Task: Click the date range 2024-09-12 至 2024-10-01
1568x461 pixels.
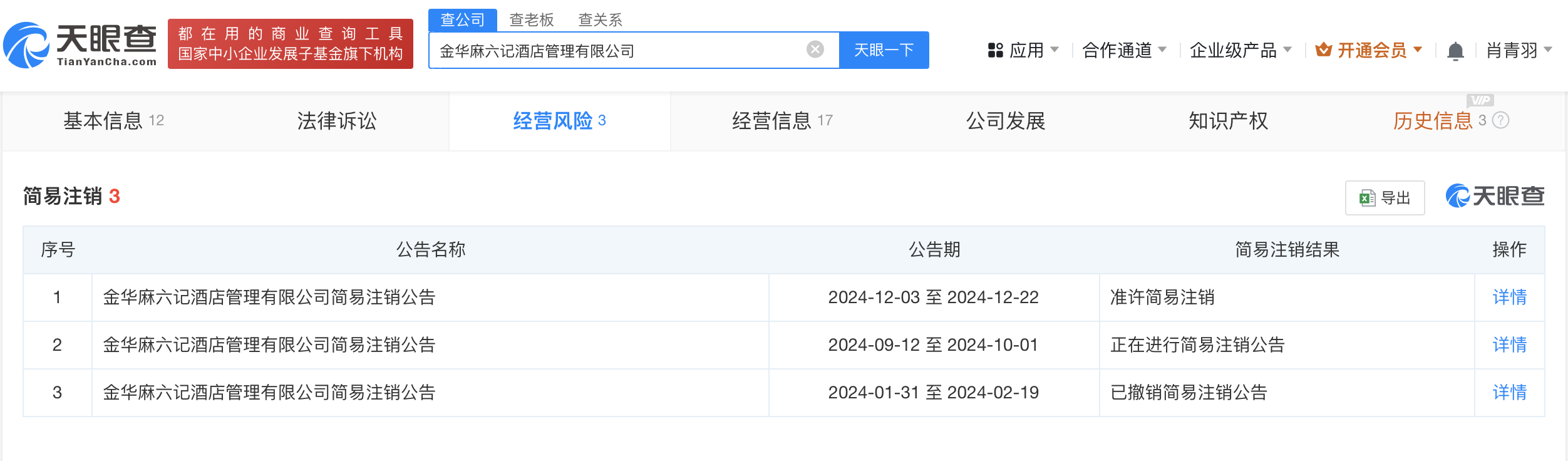Action: tap(933, 344)
